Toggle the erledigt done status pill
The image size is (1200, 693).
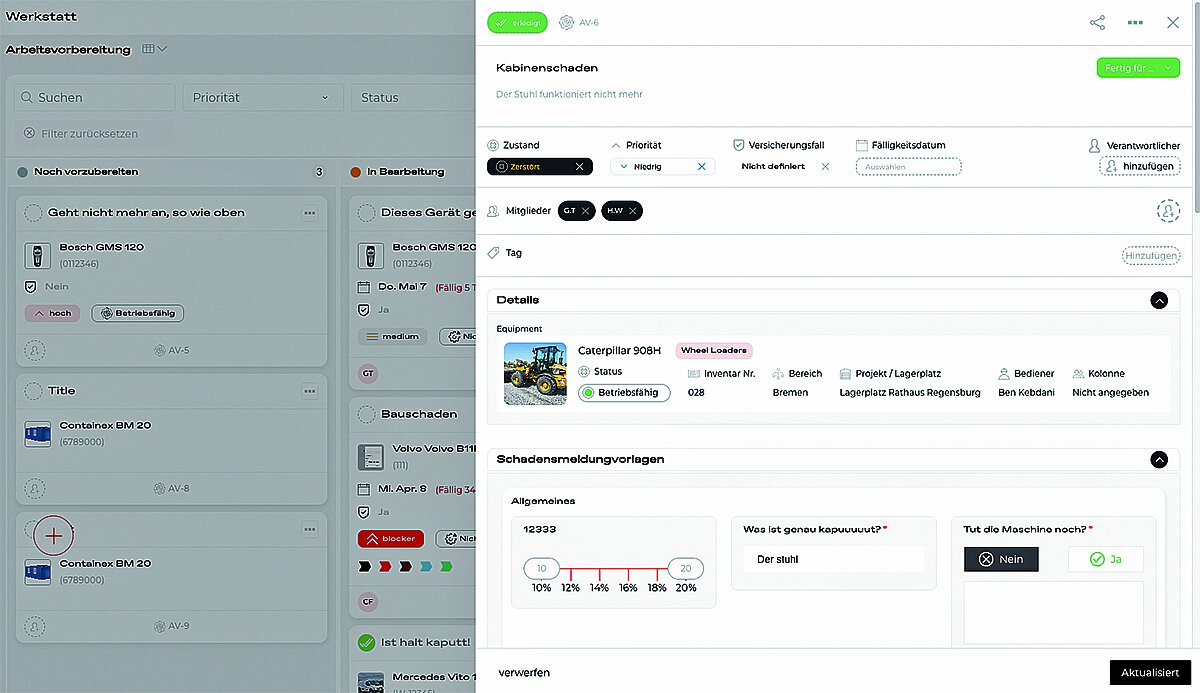[518, 22]
